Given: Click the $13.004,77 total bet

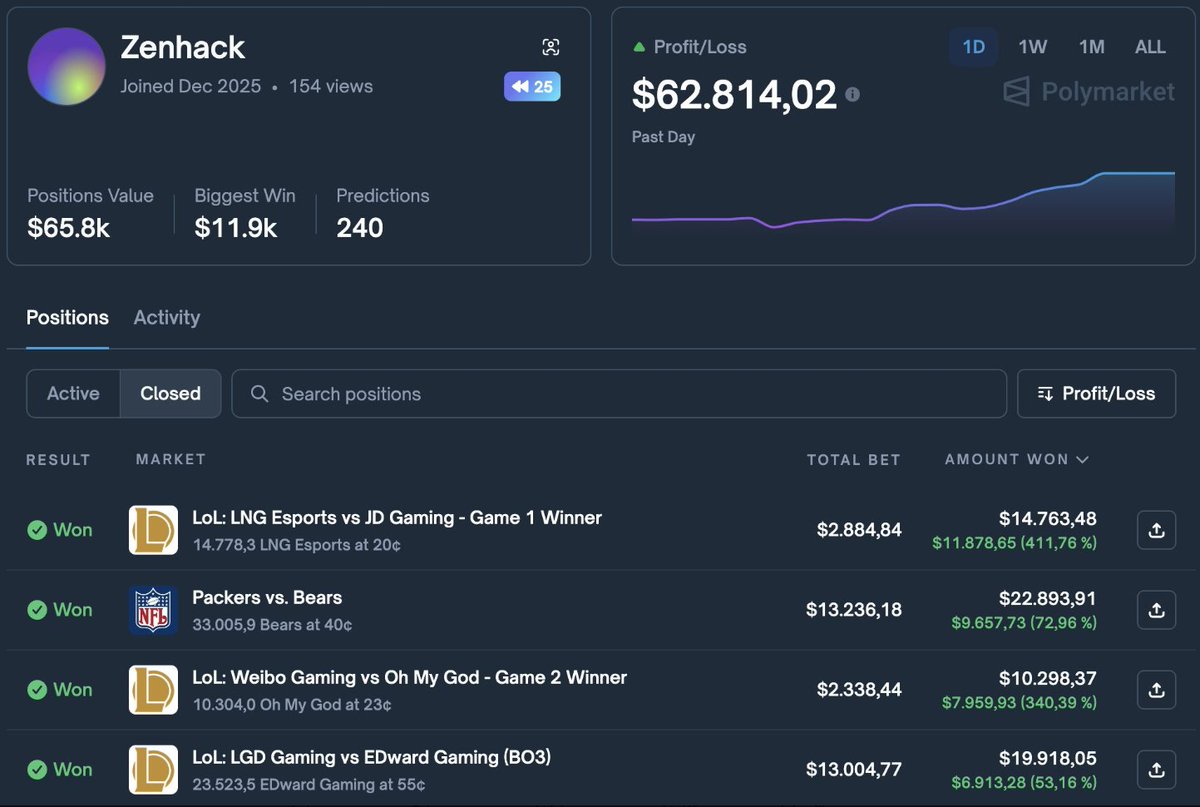Looking at the screenshot, I should tap(854, 770).
